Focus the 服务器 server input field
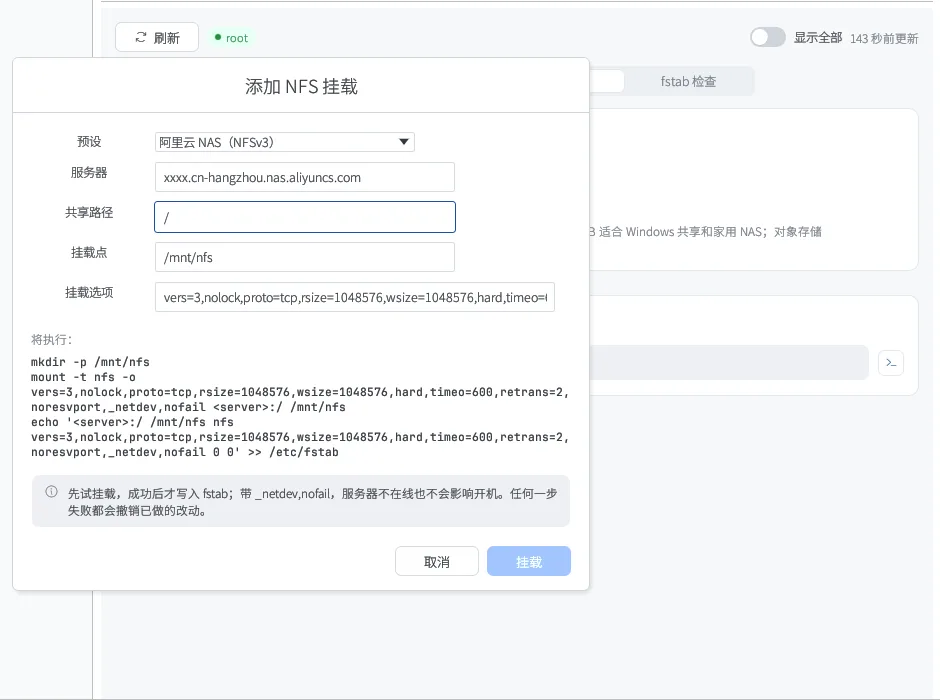 pos(305,177)
